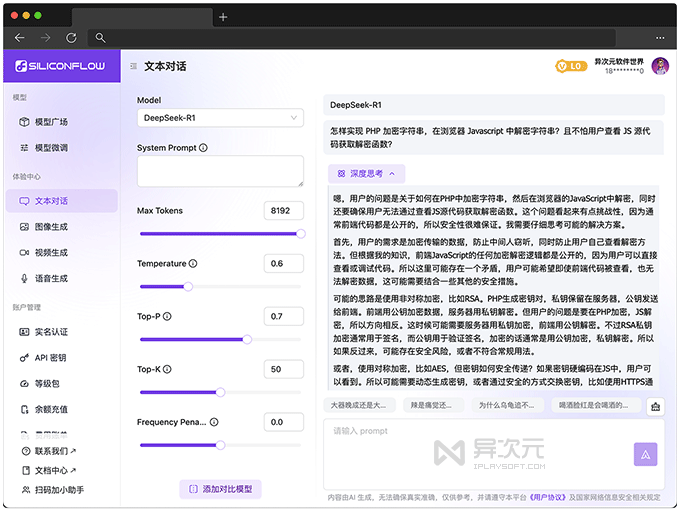Click the System Prompt text area

click(x=220, y=171)
